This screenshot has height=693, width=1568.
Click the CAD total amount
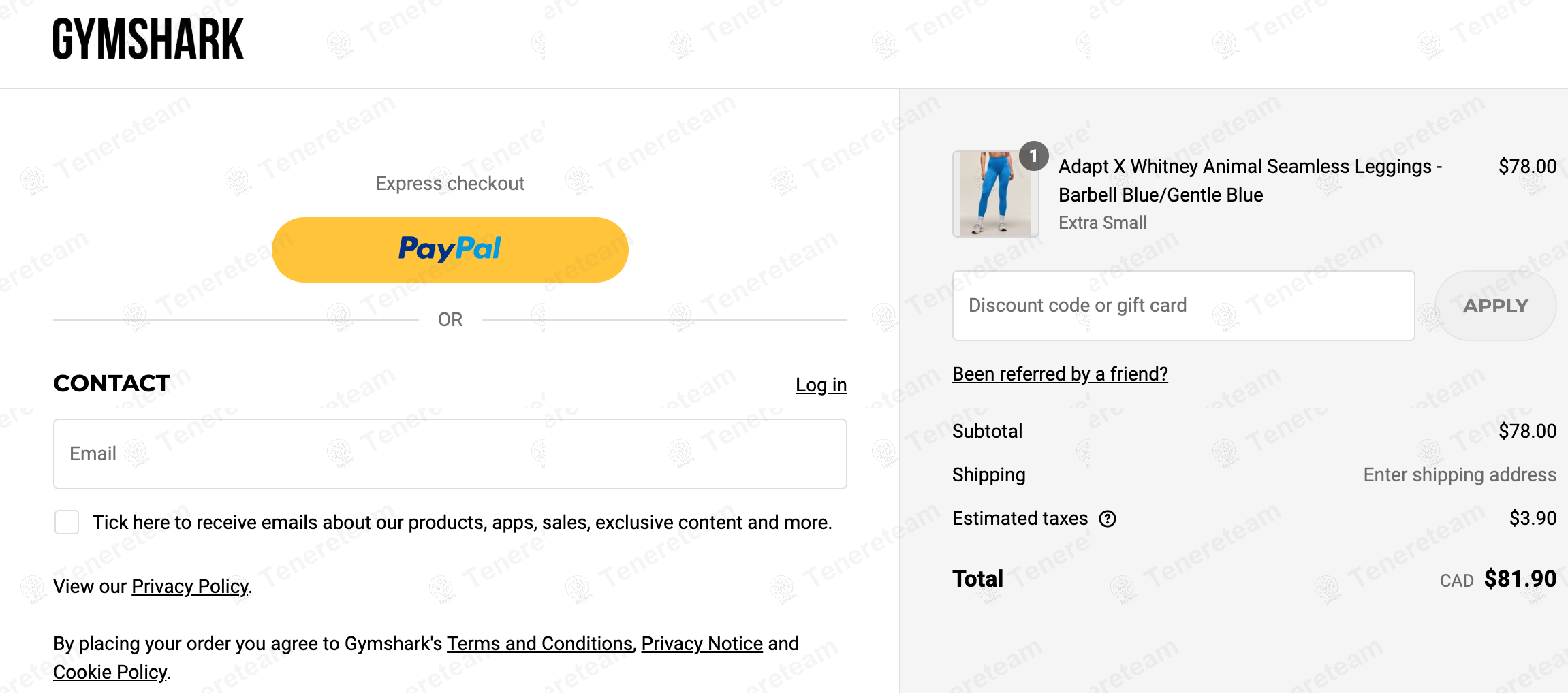click(x=1520, y=579)
